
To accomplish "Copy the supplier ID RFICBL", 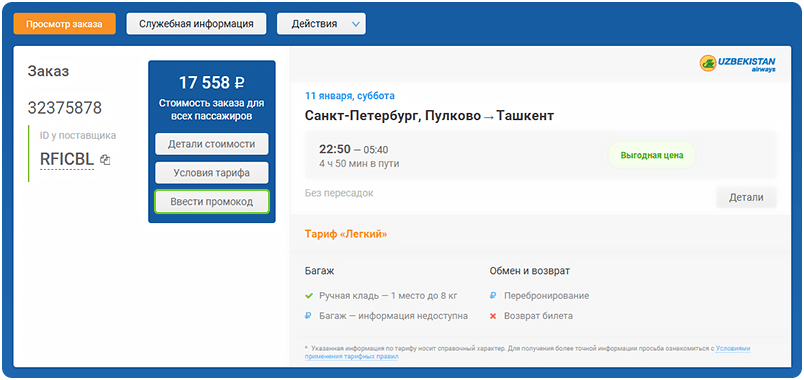I will (105, 160).
